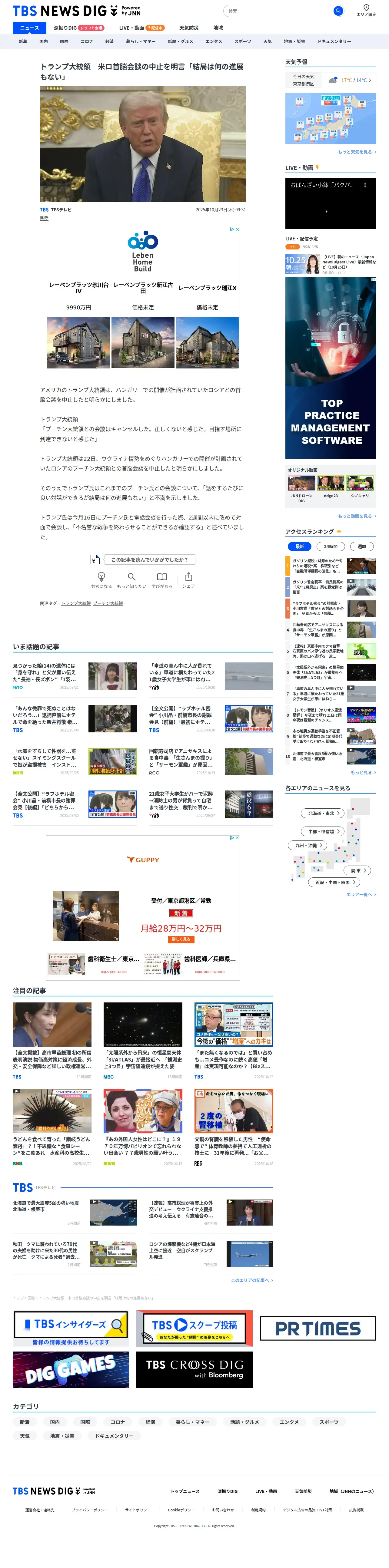This screenshot has width=389, height=1568.
Task: Open the PR TIMES banner
Action: coord(318,1328)
